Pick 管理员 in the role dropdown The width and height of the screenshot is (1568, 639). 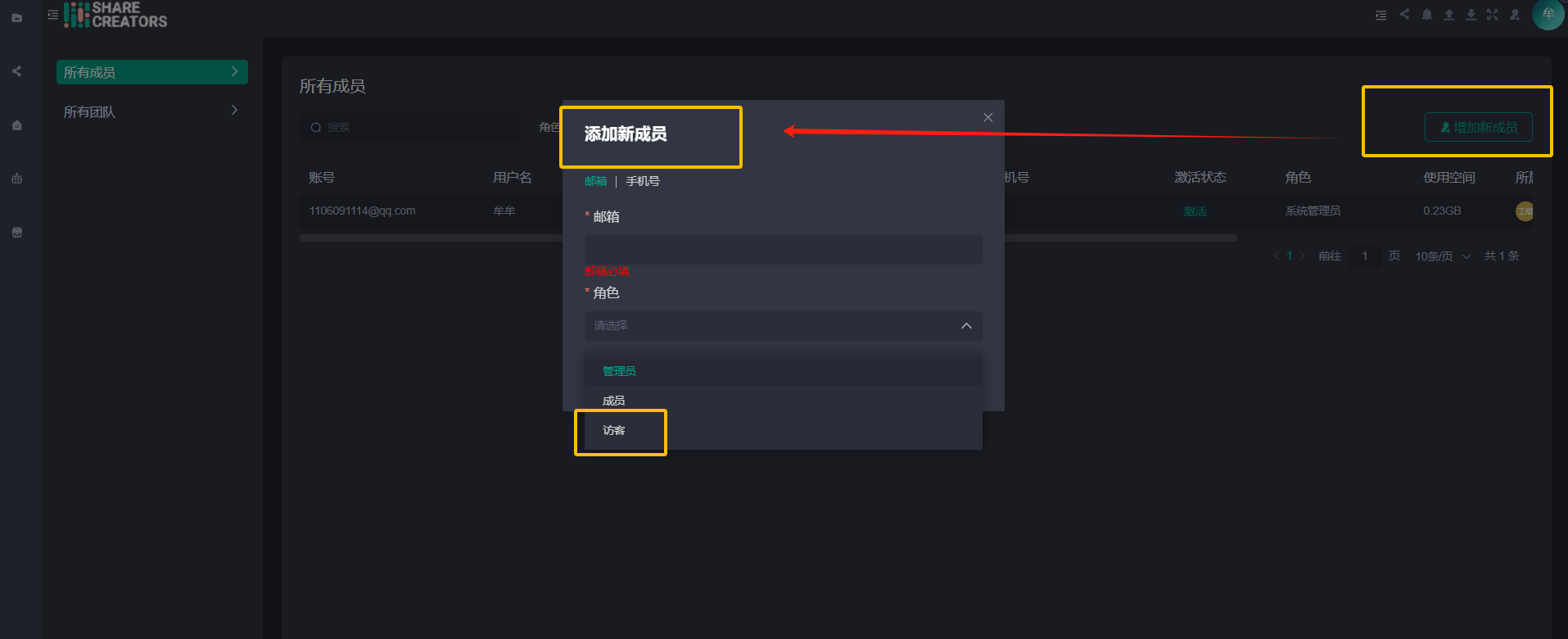[x=619, y=371]
